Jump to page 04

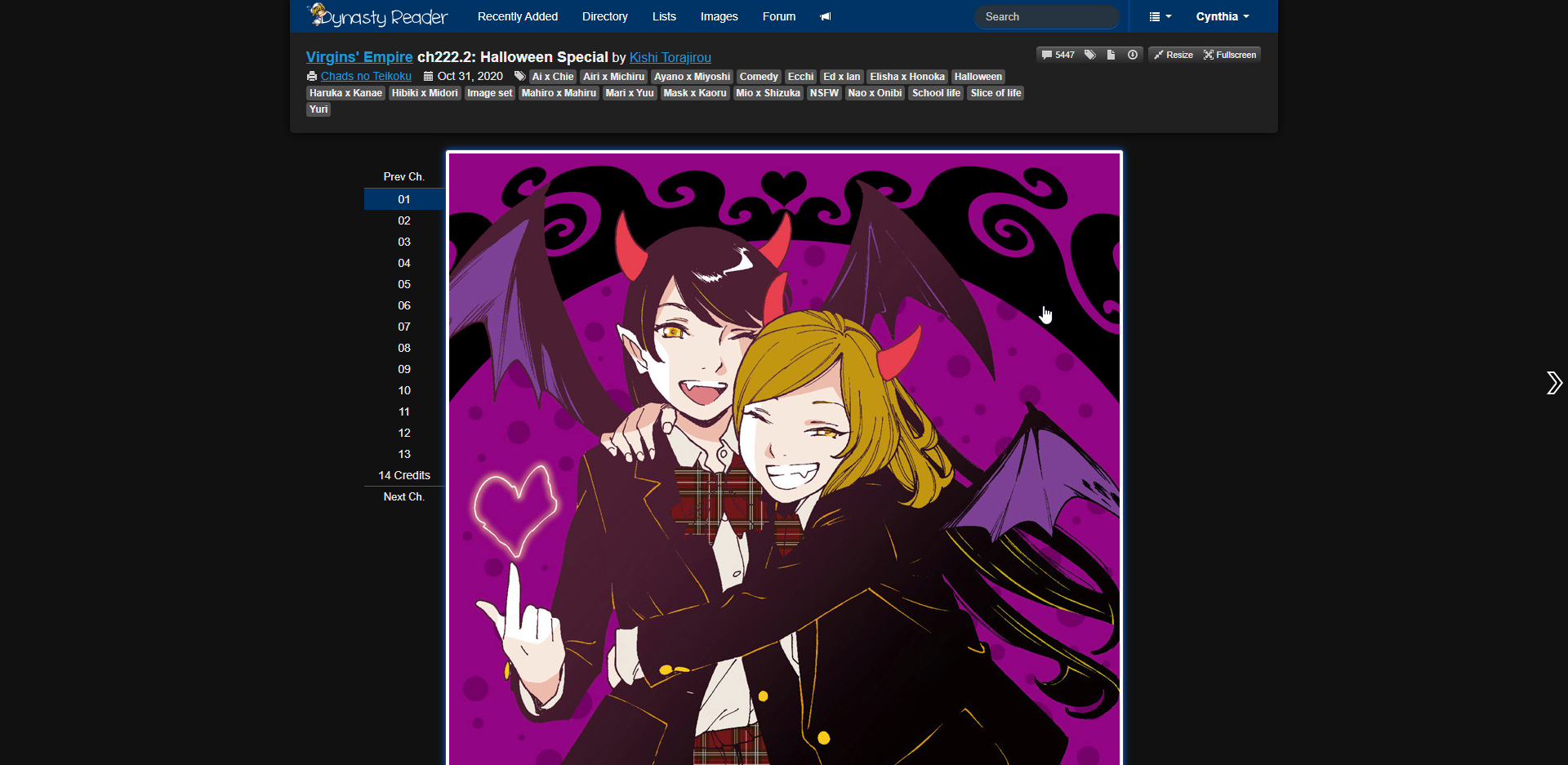[x=404, y=263]
